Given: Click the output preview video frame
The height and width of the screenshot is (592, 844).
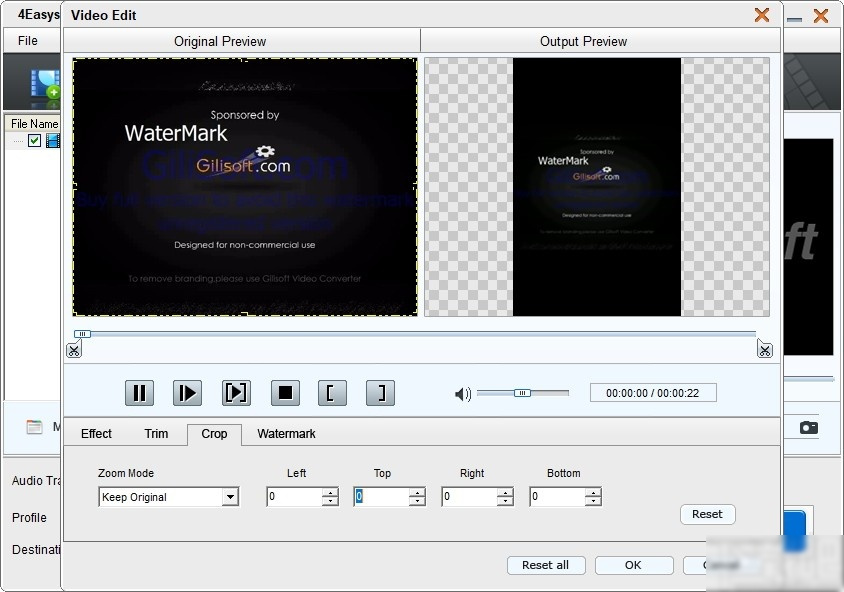Looking at the screenshot, I should 597,187.
